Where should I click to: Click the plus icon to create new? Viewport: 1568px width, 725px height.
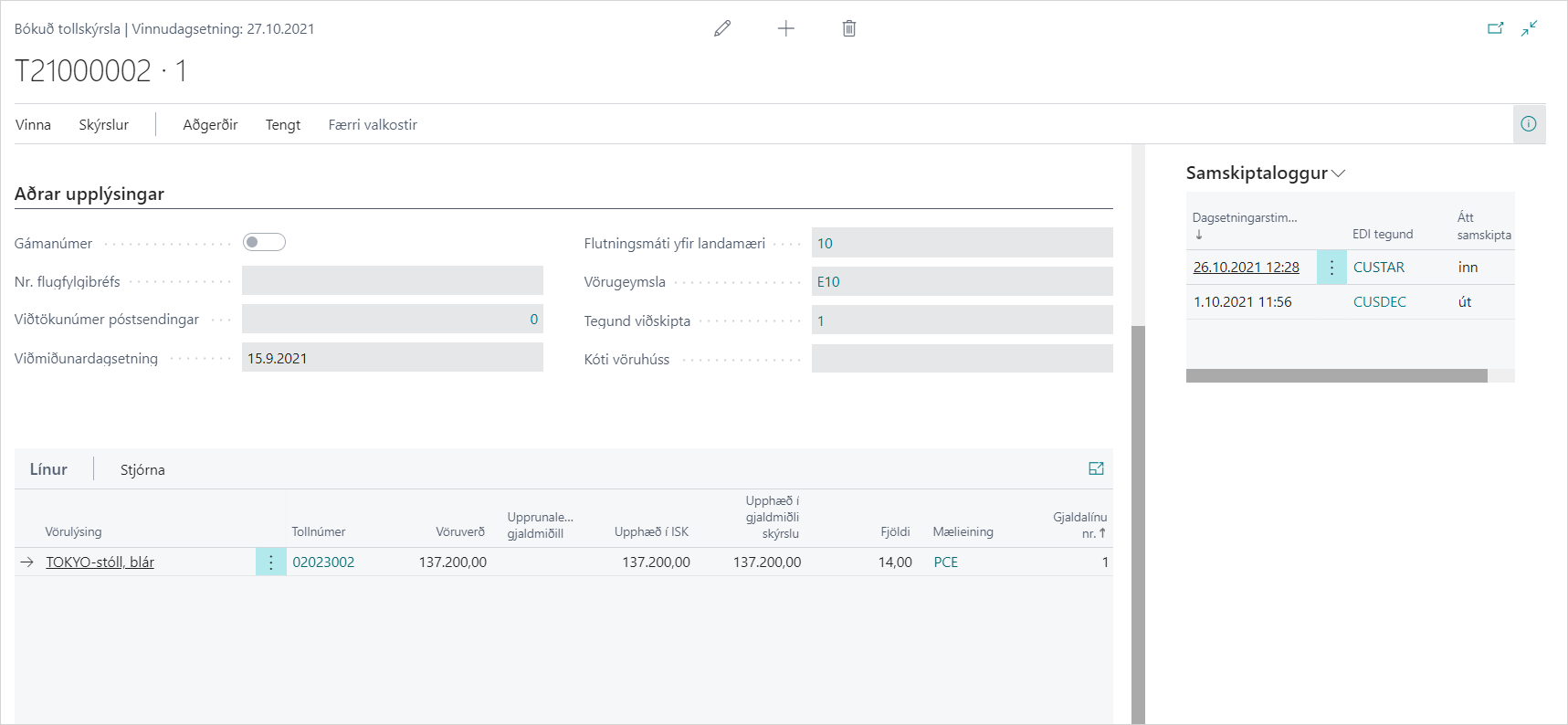point(785,28)
